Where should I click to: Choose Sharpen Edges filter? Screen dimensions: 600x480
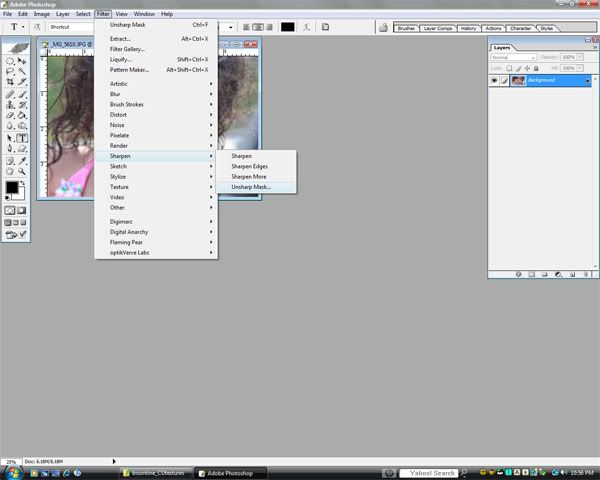(x=256, y=167)
